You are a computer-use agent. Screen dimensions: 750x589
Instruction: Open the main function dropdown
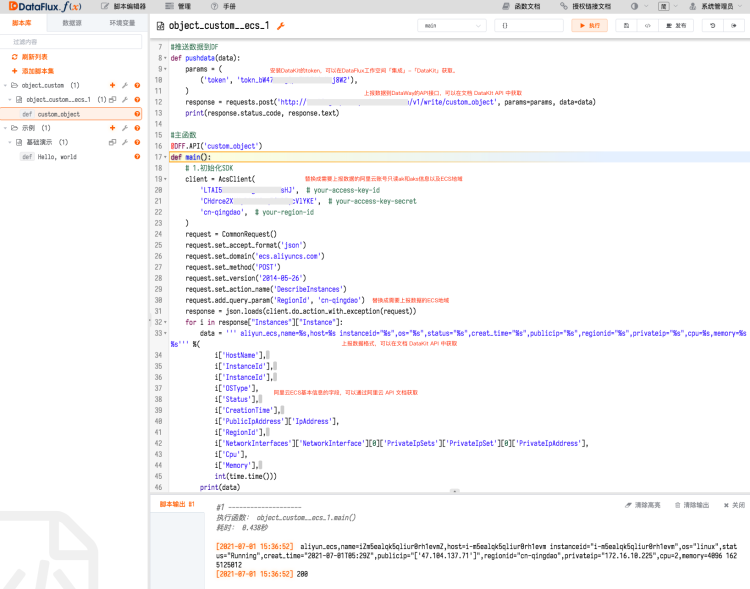[452, 25]
